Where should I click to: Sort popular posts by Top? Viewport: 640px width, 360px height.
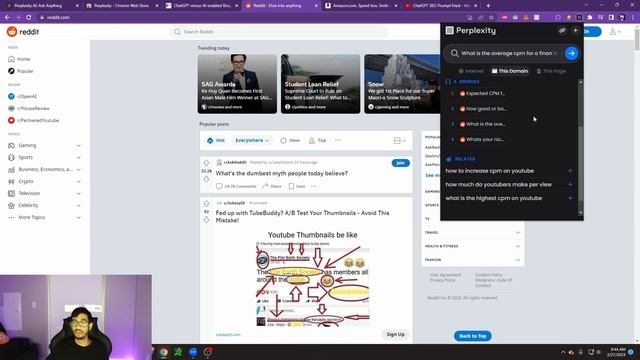(x=317, y=140)
